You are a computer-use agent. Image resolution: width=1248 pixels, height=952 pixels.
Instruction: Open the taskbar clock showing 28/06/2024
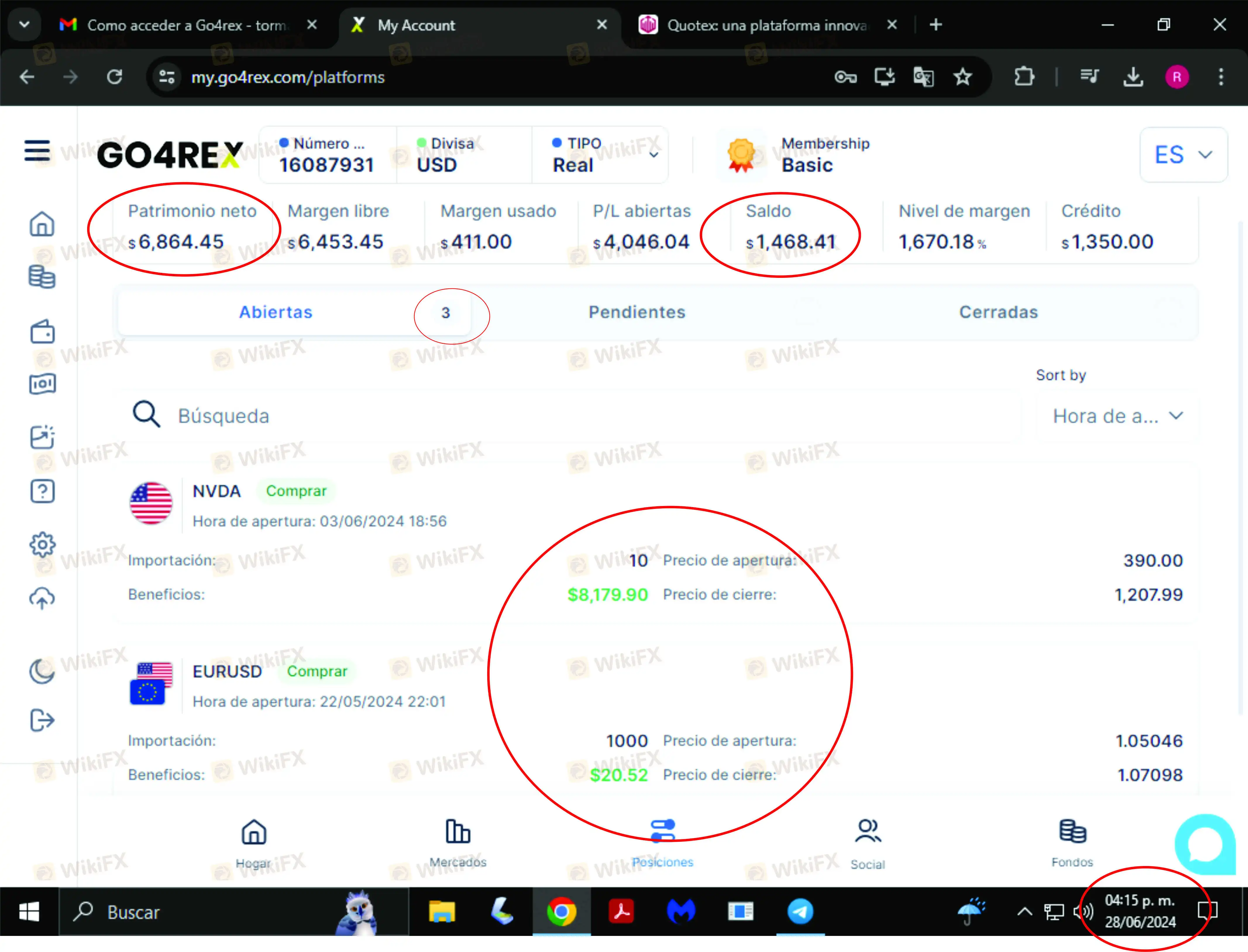[1140, 912]
